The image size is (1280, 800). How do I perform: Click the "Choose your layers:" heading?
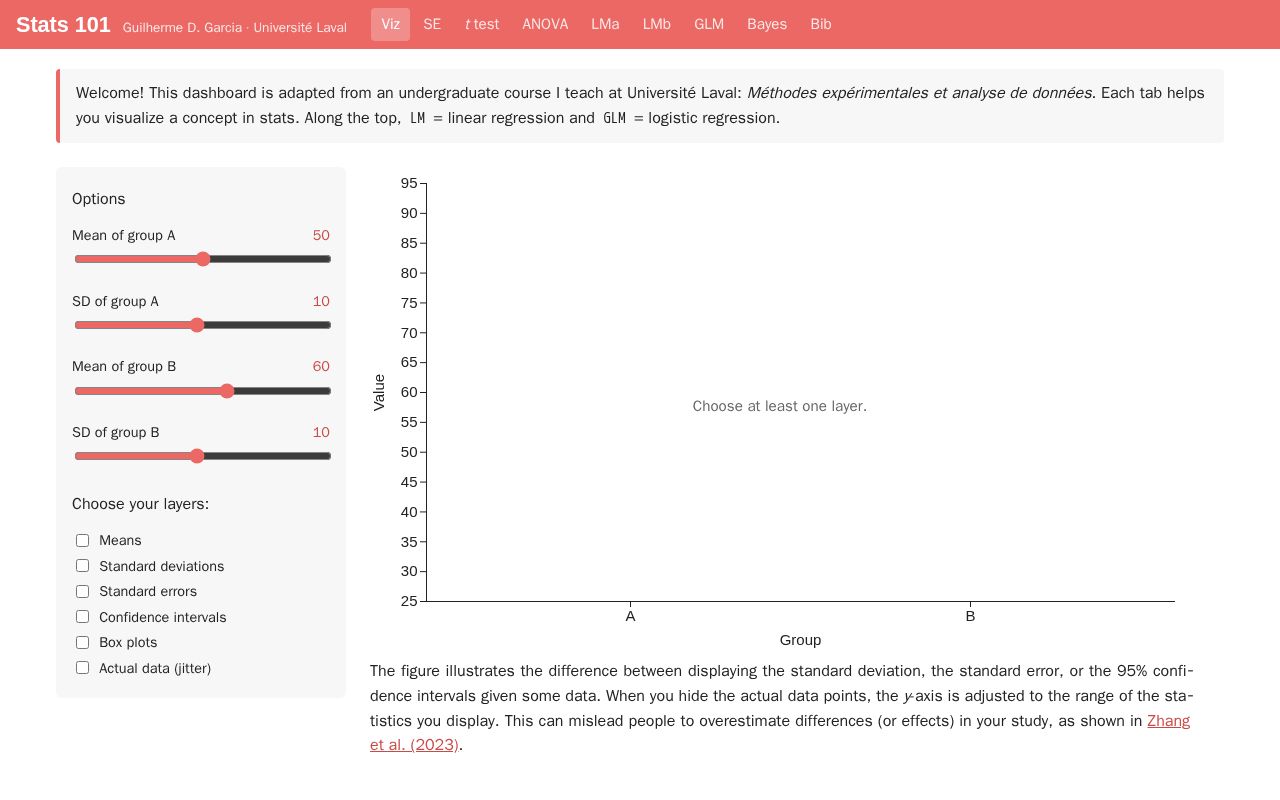pos(141,504)
